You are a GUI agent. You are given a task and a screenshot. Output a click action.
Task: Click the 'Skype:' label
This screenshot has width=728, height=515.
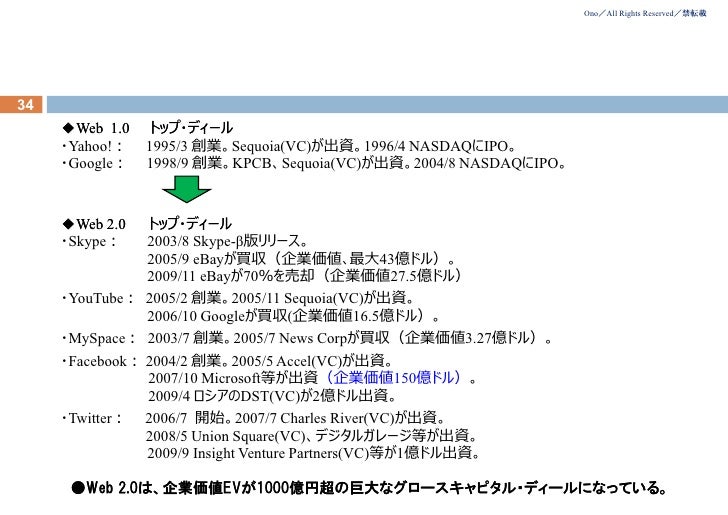[x=90, y=241]
